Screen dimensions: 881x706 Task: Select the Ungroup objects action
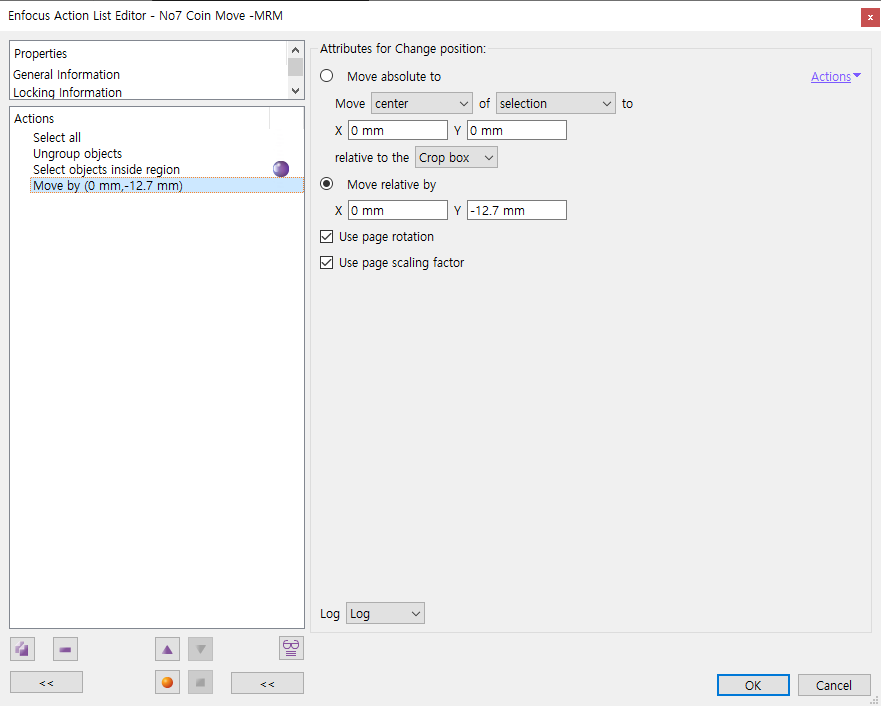click(77, 154)
